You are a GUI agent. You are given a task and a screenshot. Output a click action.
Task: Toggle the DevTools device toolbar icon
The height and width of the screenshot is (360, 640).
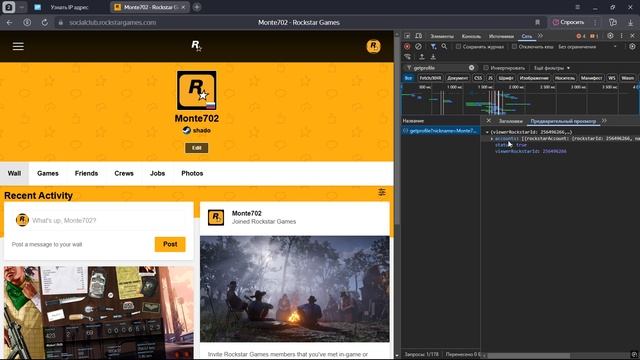(418, 36)
